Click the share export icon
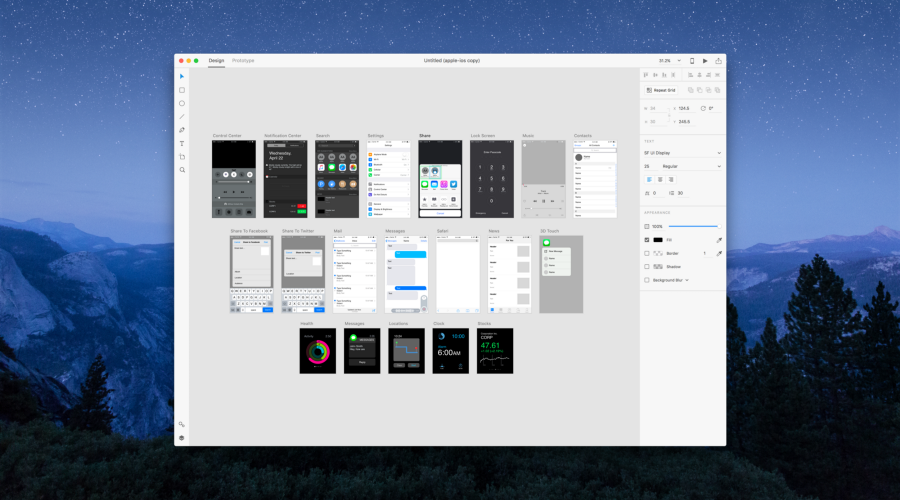This screenshot has height=500, width=900. 718,61
